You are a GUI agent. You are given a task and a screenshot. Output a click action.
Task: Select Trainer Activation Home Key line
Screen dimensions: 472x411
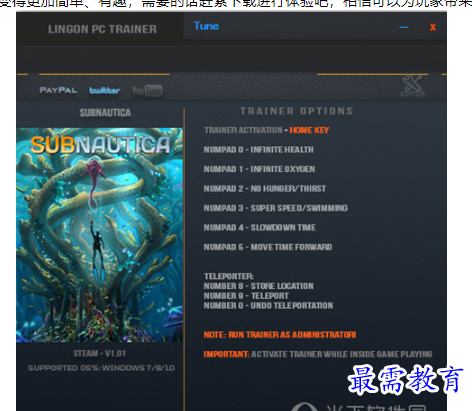point(267,130)
